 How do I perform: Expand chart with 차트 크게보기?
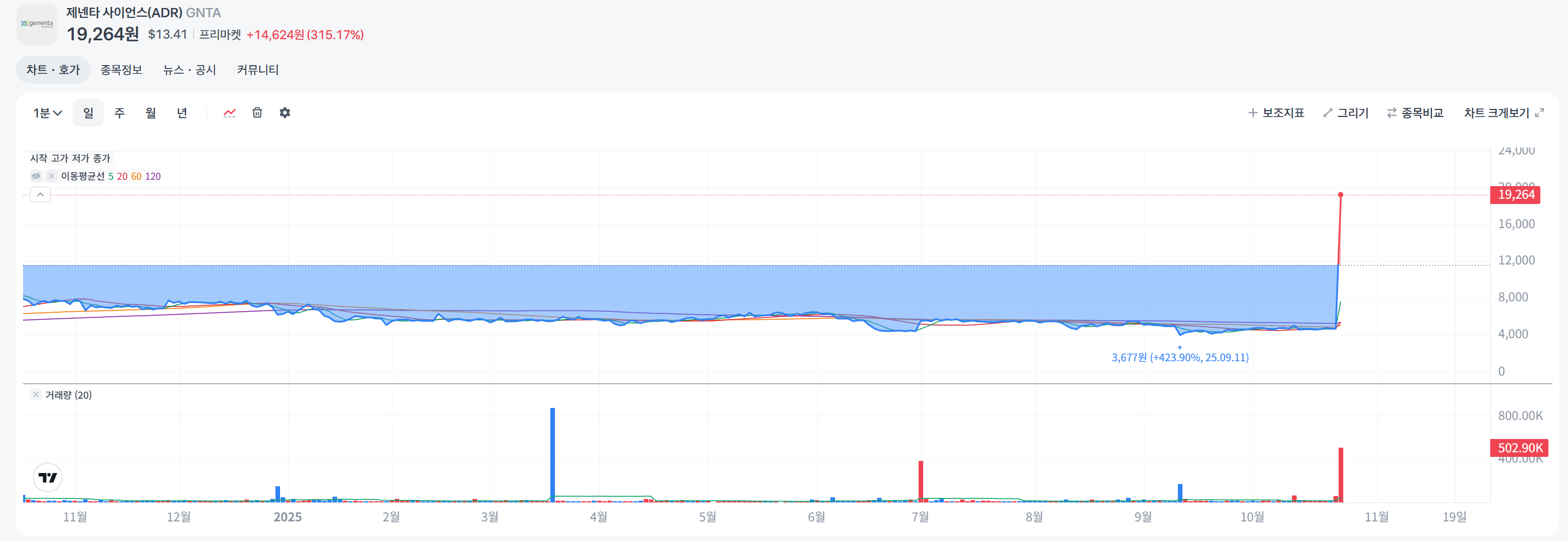1503,113
